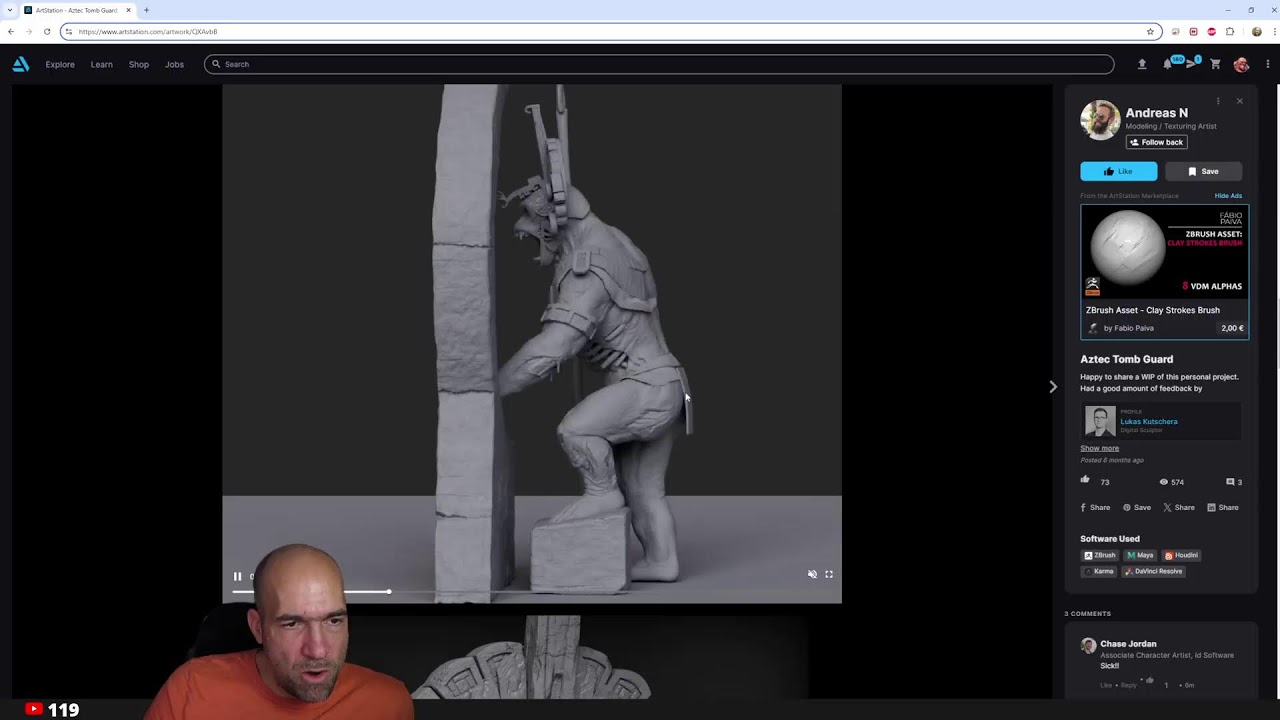The height and width of the screenshot is (720, 1280).
Task: Click the thumbs-up likes count icon
Action: click(1085, 481)
